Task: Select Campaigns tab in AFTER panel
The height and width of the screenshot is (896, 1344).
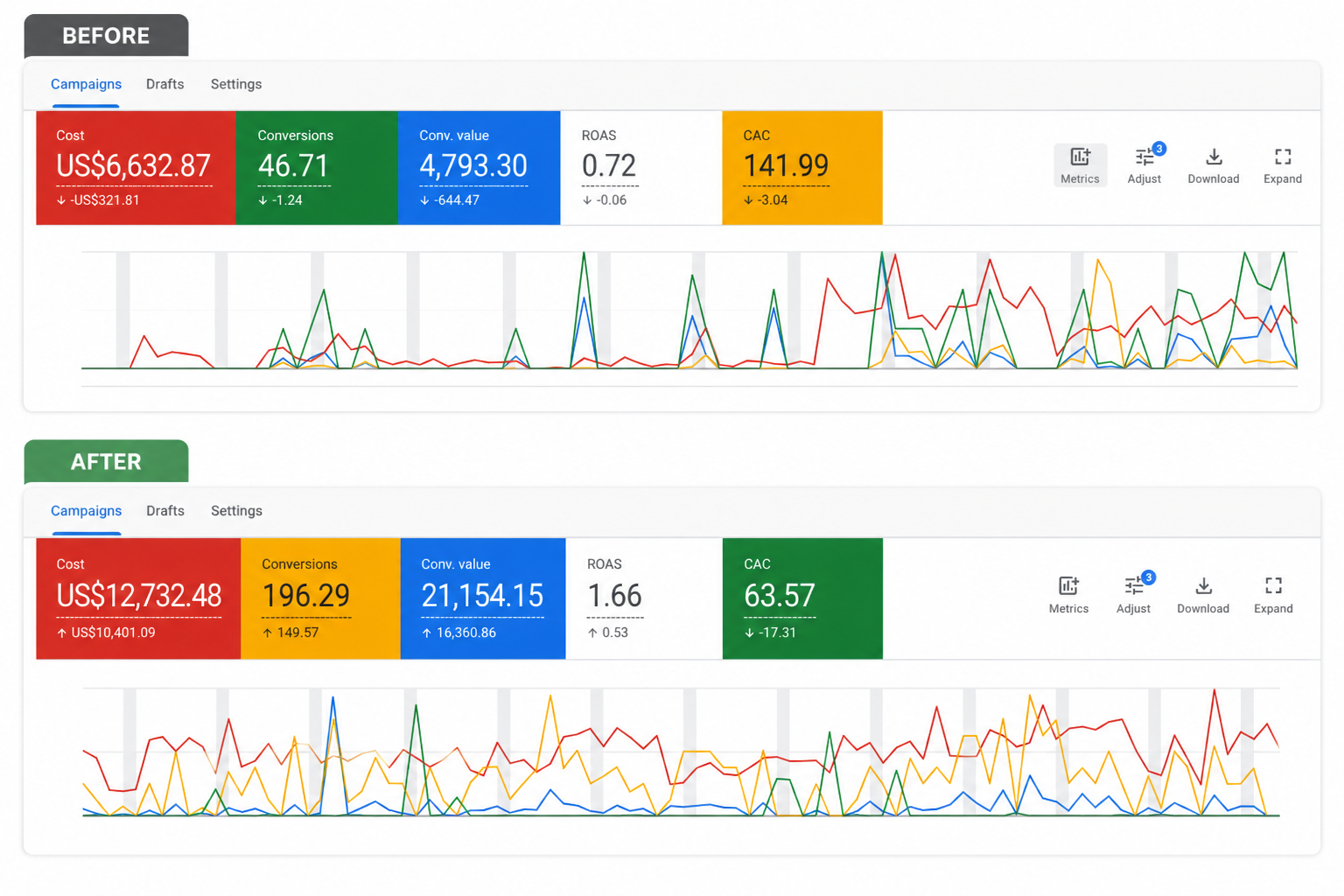Action: tap(86, 511)
